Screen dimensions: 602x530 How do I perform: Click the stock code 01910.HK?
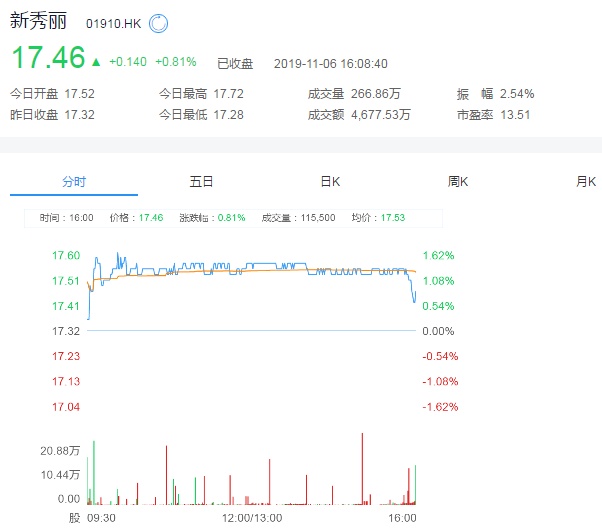click(111, 23)
